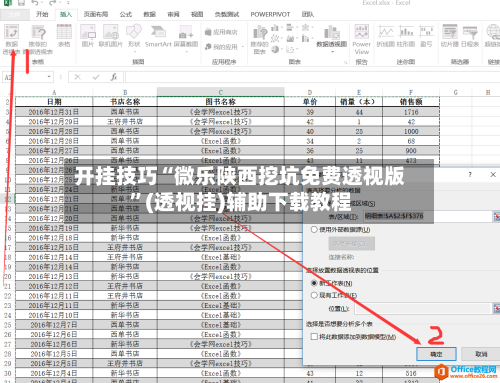The image size is (500, 383).
Task: Insert a Table using the table icon
Action: [64, 36]
